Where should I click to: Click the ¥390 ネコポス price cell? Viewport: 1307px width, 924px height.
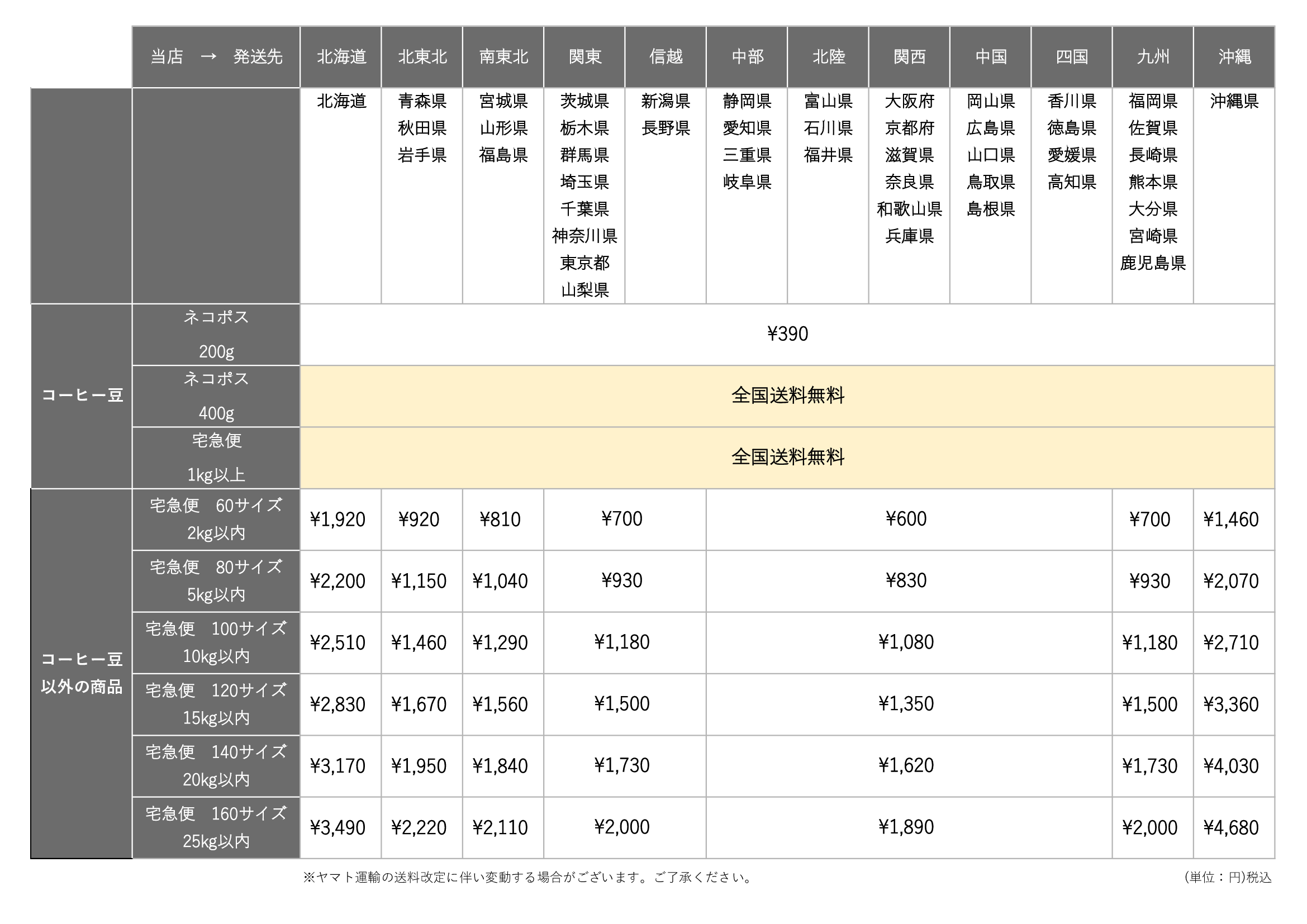click(x=787, y=334)
